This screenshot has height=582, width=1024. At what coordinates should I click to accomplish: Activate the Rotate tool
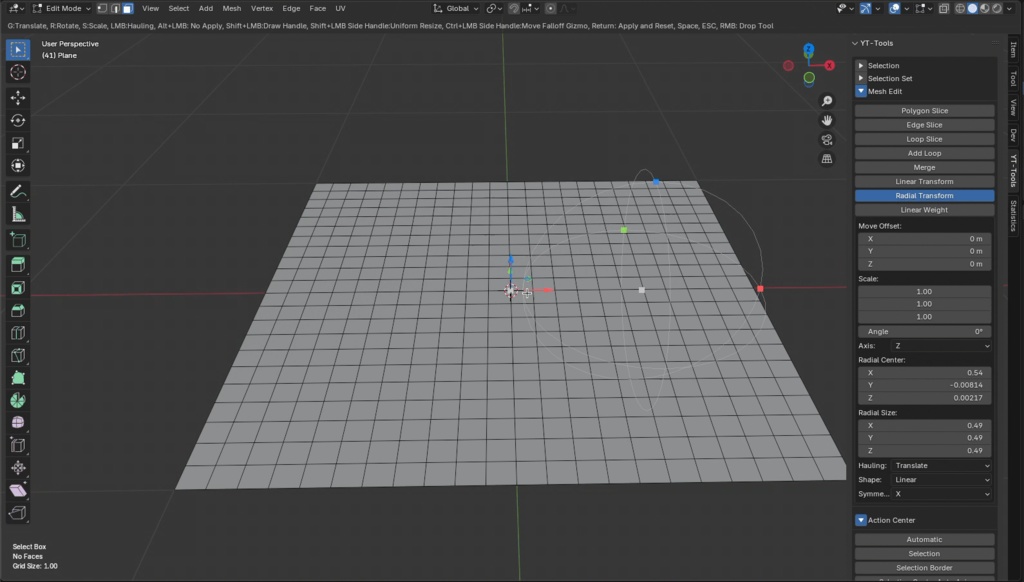click(x=17, y=120)
